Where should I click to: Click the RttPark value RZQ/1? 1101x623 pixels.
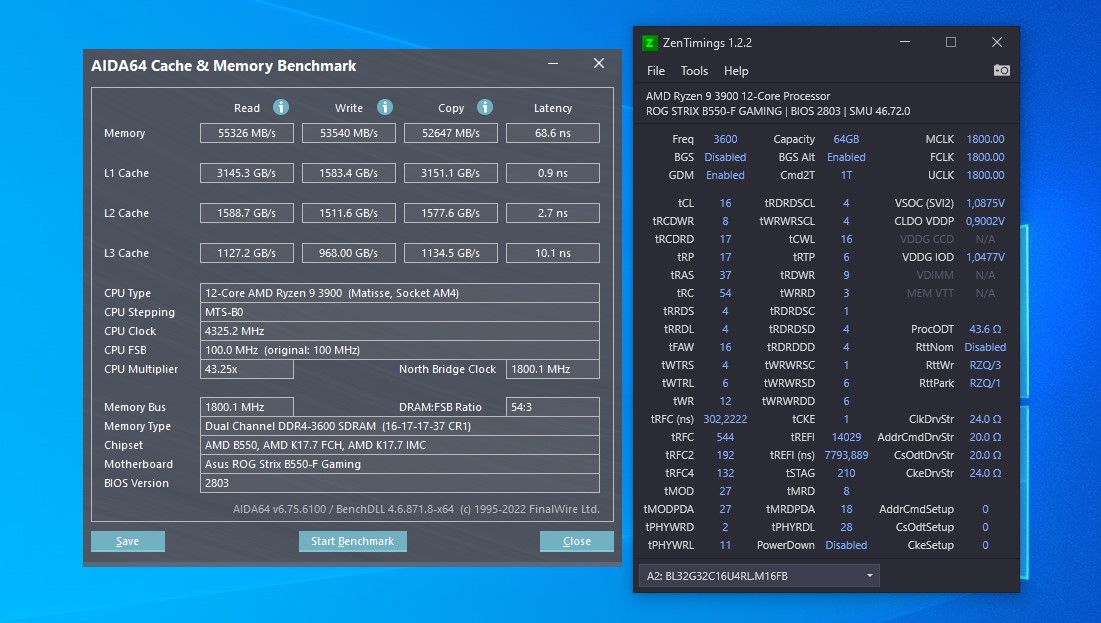(x=985, y=383)
